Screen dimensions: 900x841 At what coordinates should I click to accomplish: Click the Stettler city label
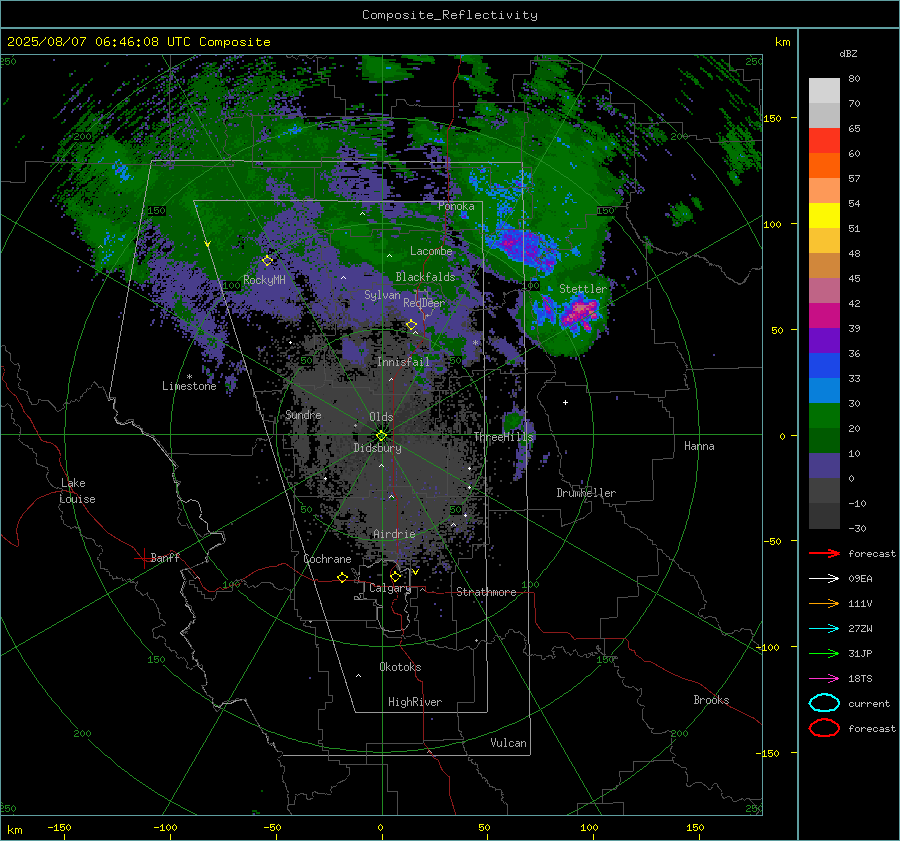click(583, 289)
